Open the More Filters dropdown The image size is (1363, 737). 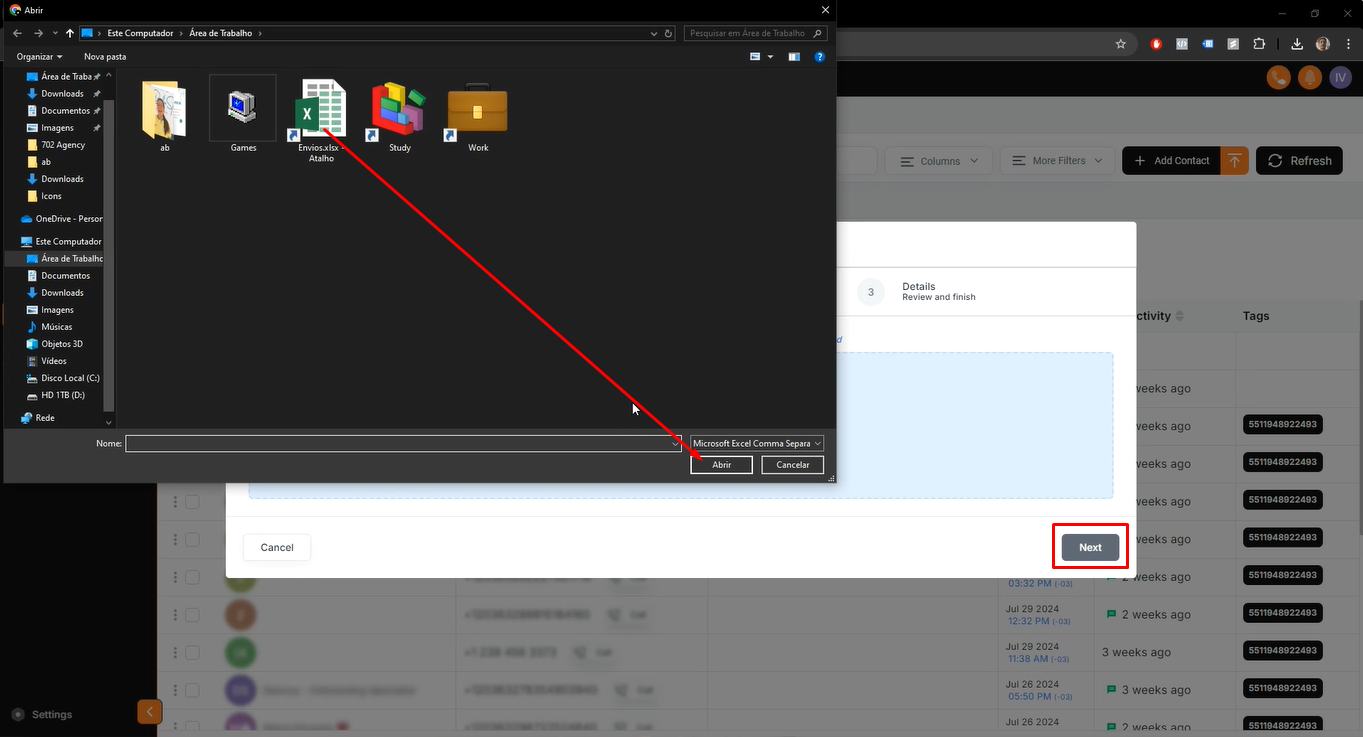pyautogui.click(x=1057, y=161)
